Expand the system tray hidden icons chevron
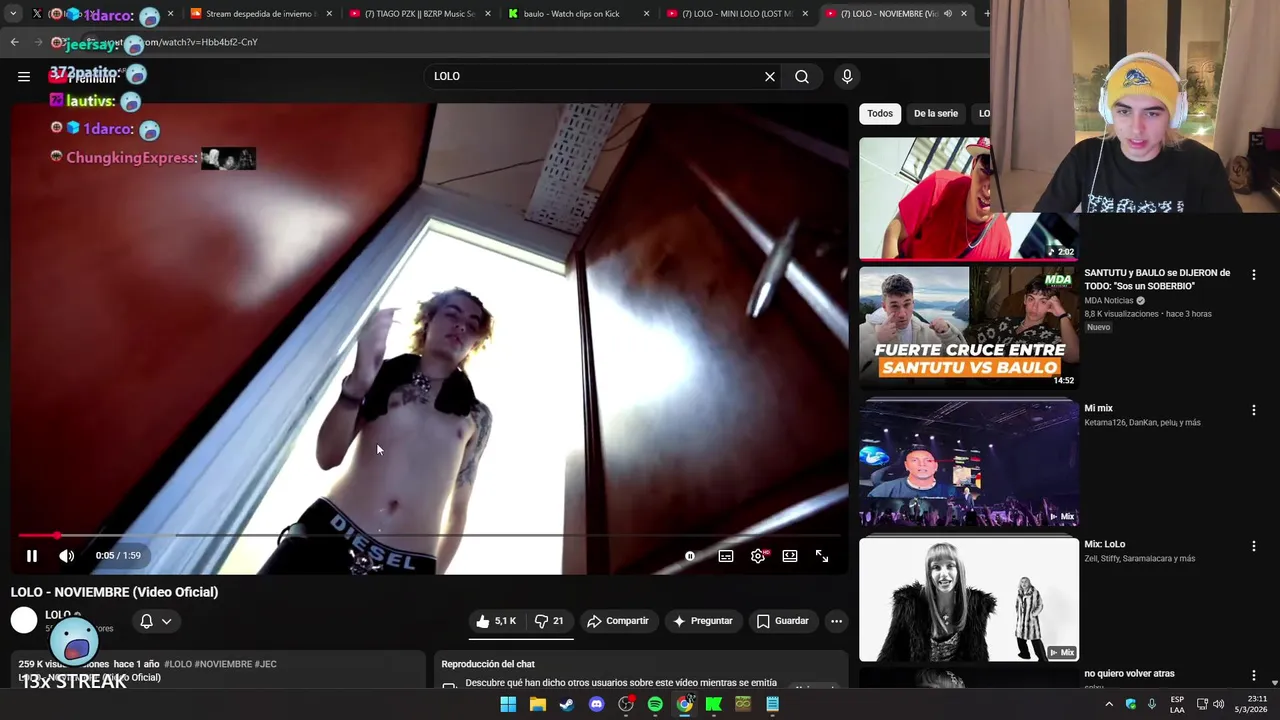This screenshot has height=720, width=1280. point(1109,704)
